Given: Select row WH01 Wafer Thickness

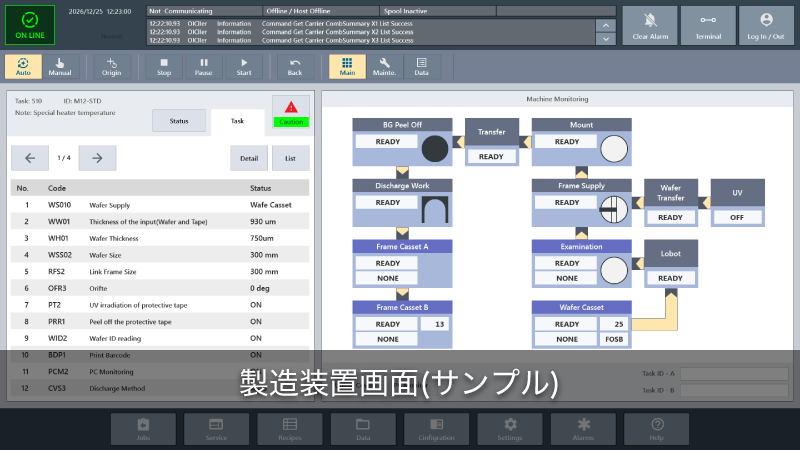Looking at the screenshot, I should pyautogui.click(x=160, y=238).
